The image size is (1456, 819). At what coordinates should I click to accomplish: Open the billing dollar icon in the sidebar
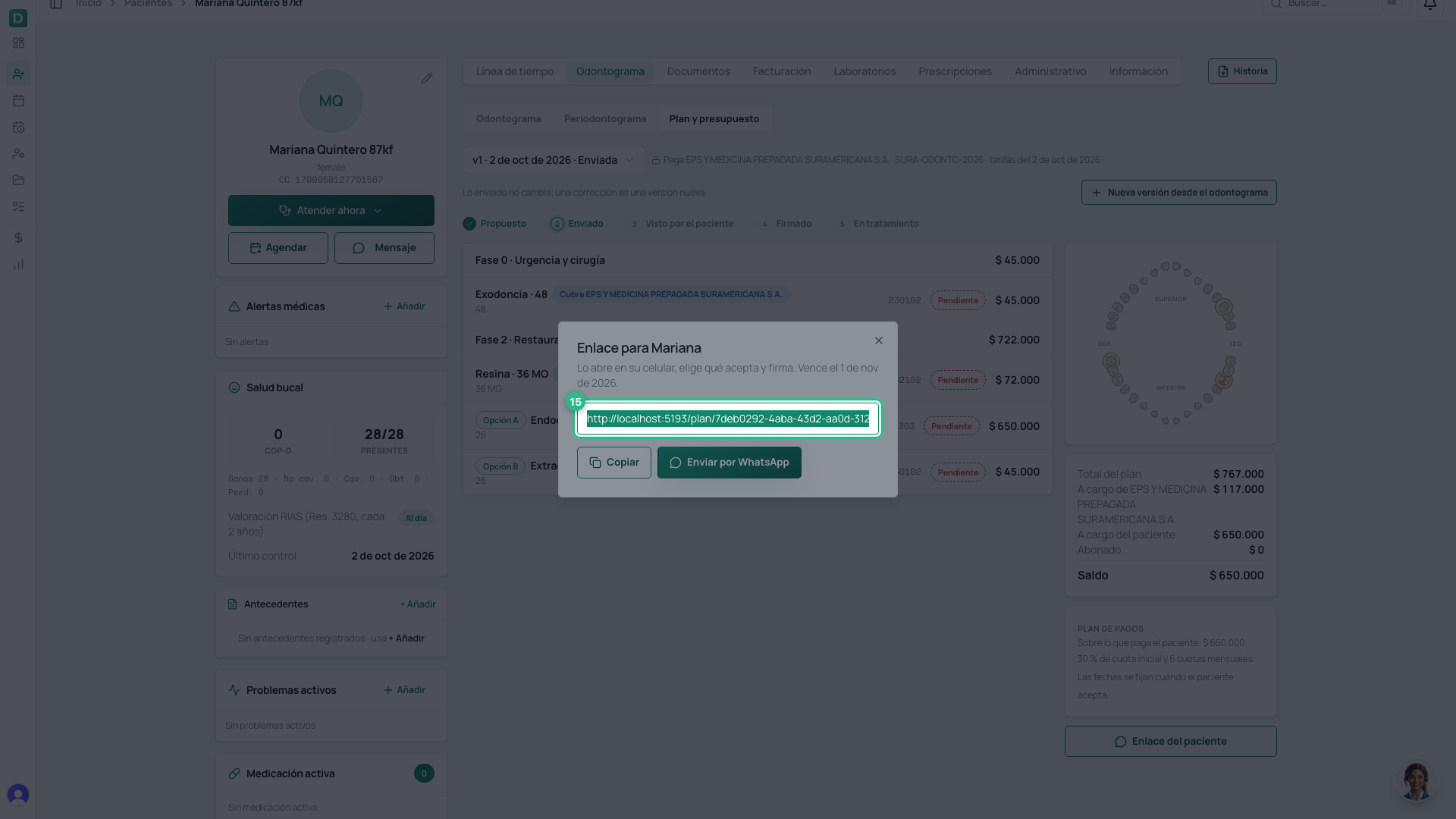pos(18,238)
